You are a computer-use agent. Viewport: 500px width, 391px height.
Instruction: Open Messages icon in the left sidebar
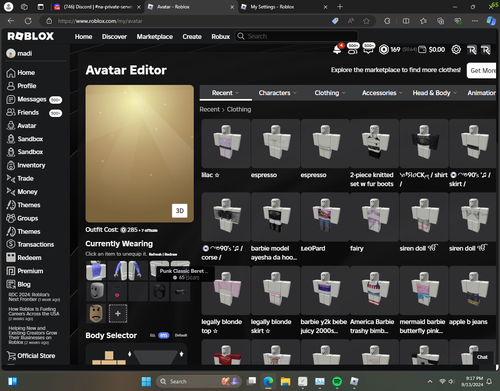pos(11,99)
